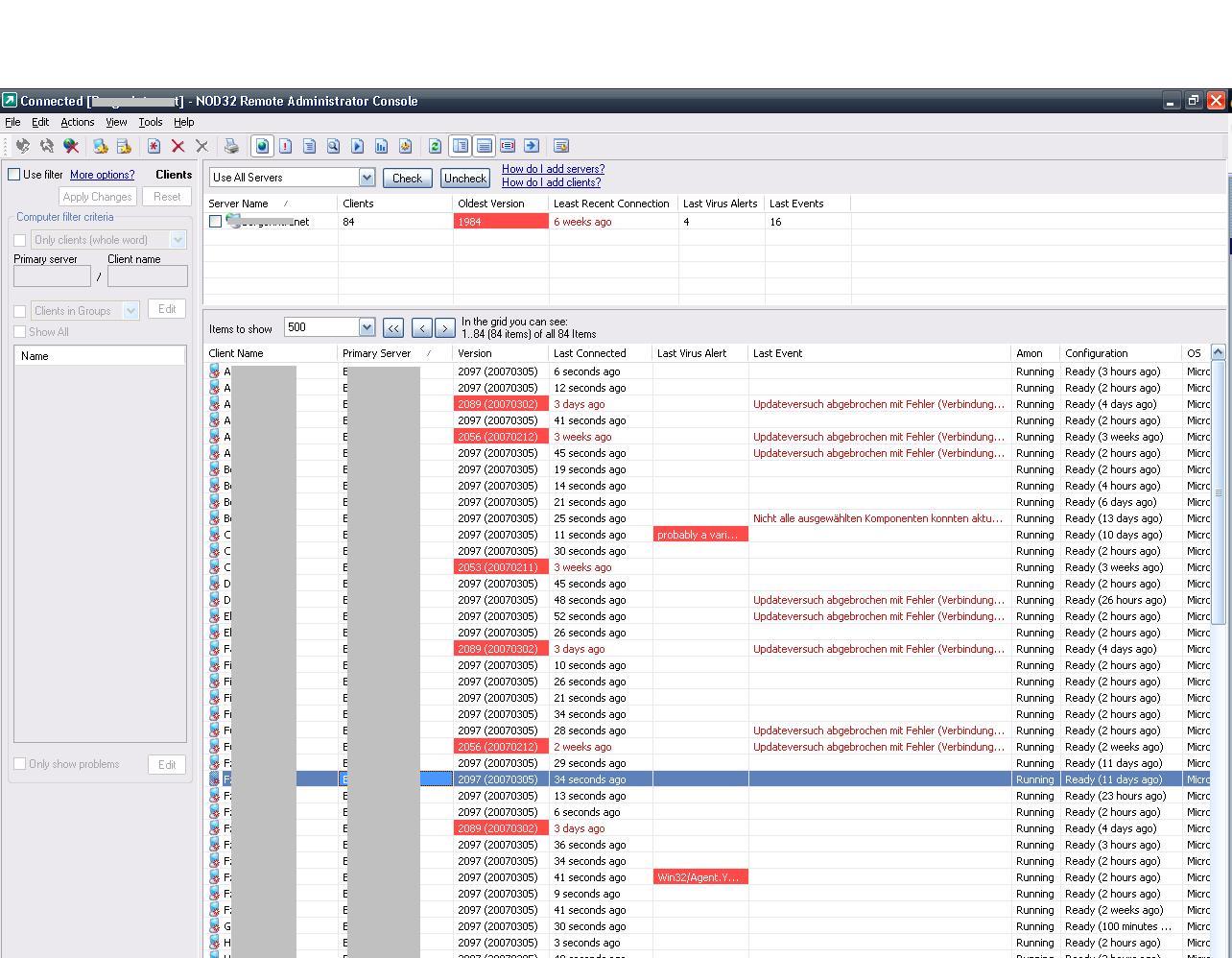The image size is (1232, 958).
Task: Open the 'How do I add clients?' link
Action: pyautogui.click(x=551, y=182)
